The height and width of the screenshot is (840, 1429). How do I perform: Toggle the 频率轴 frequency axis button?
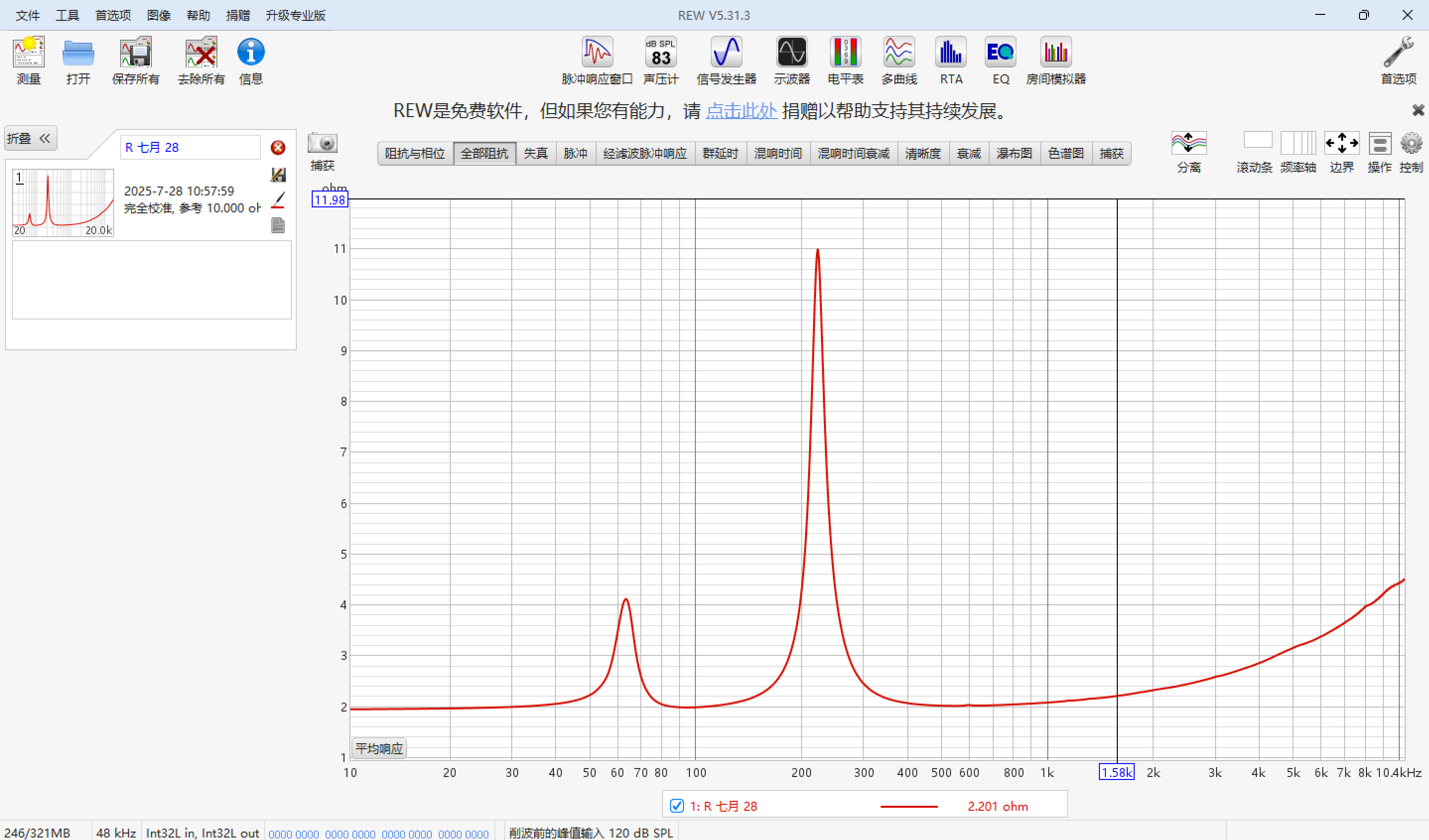coord(1298,143)
